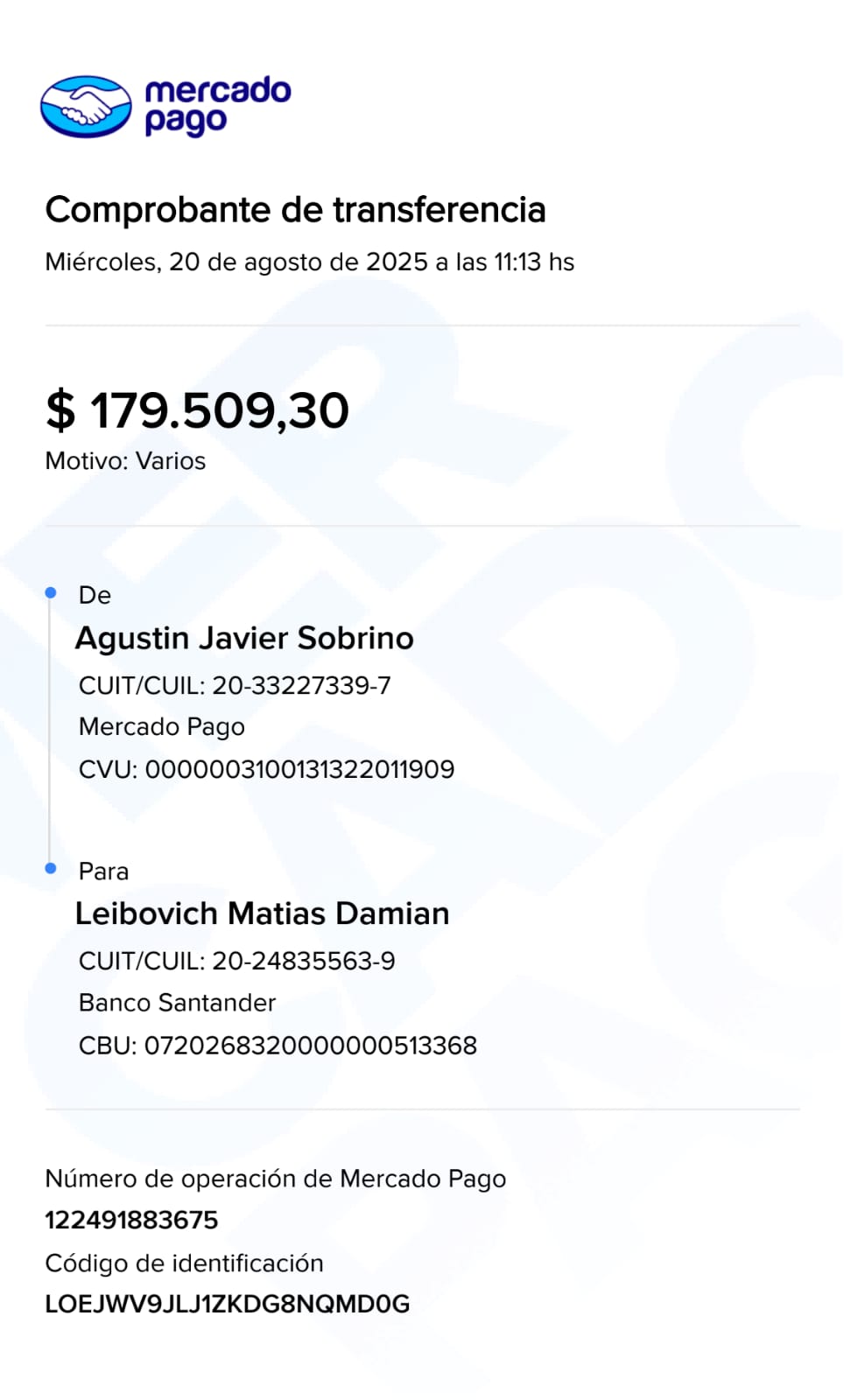Select the sender CUIT/CUIL 20-33227339-7
Viewport: 844px width, 1400px height.
(301, 686)
